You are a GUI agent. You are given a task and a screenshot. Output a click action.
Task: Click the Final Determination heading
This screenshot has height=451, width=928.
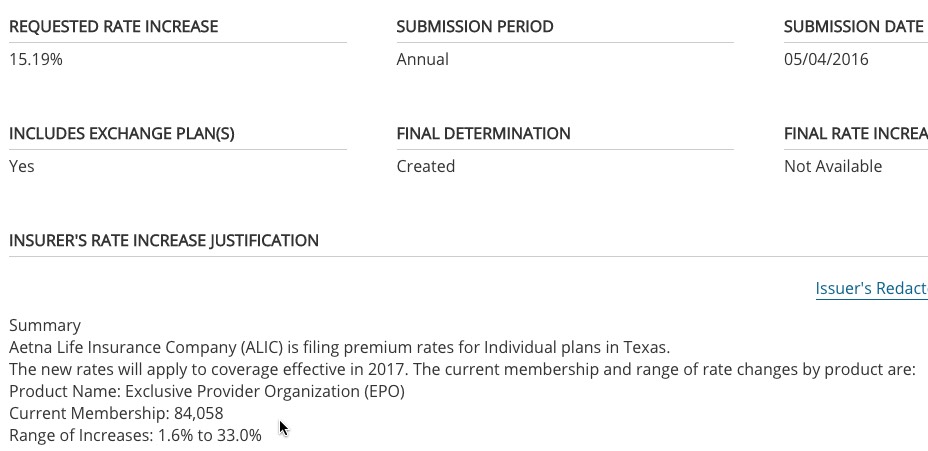pos(484,134)
